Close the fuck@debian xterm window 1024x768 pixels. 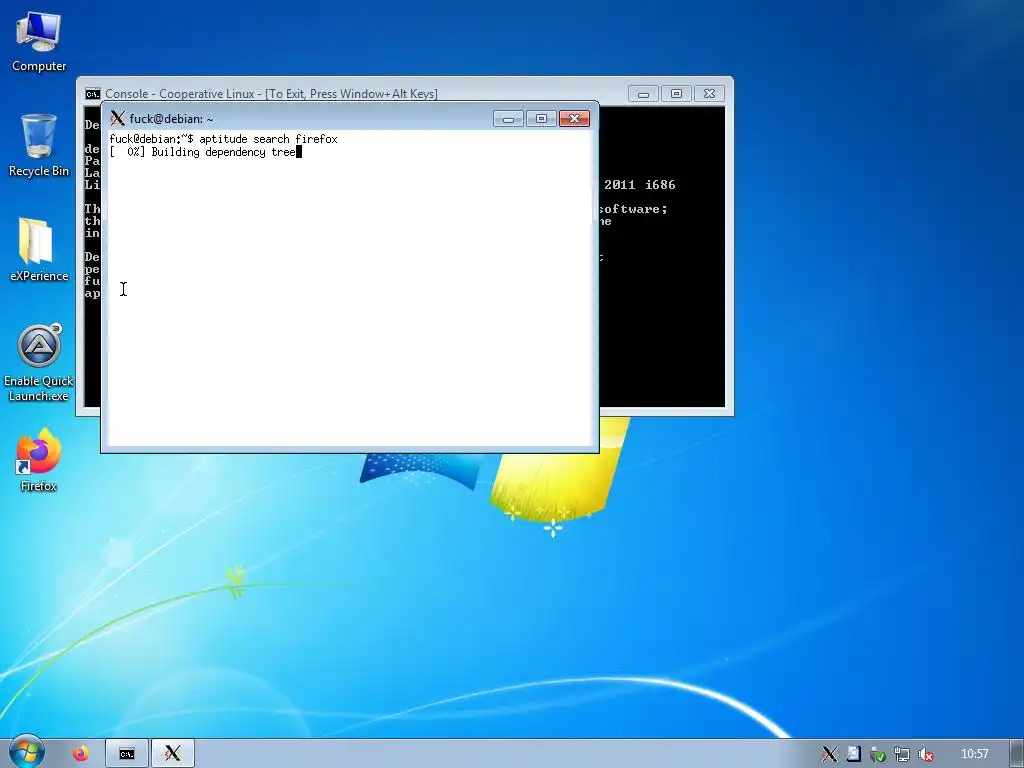tap(575, 118)
